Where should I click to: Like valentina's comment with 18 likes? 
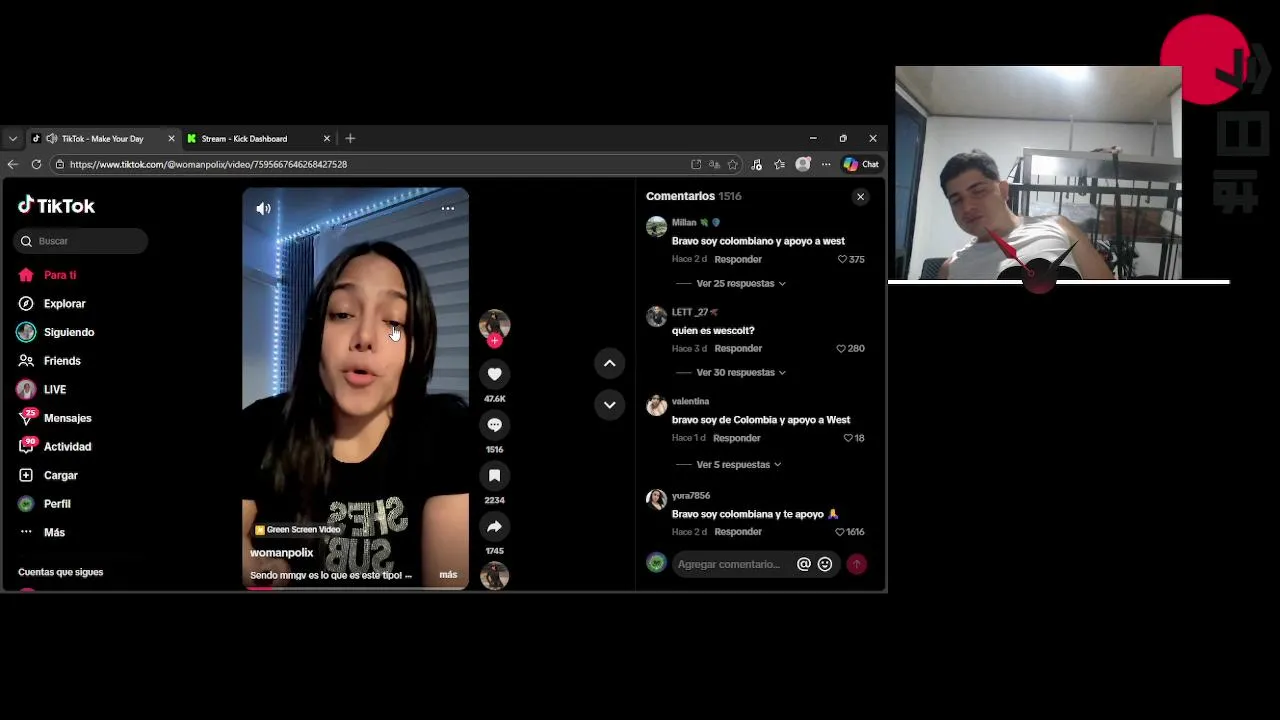[848, 439]
